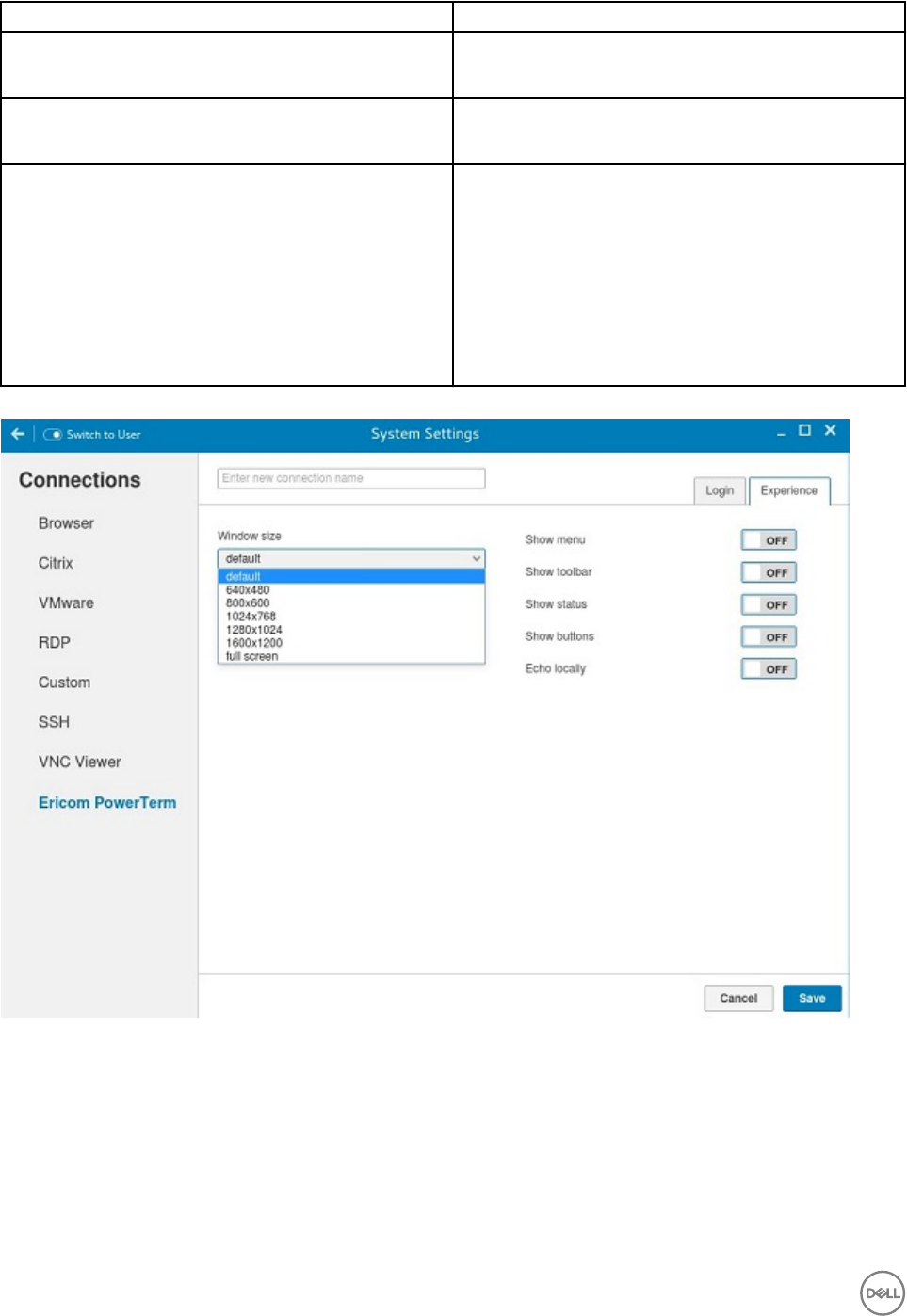Switch to the Login tab
Screen dimensions: 907x1316
[720, 490]
